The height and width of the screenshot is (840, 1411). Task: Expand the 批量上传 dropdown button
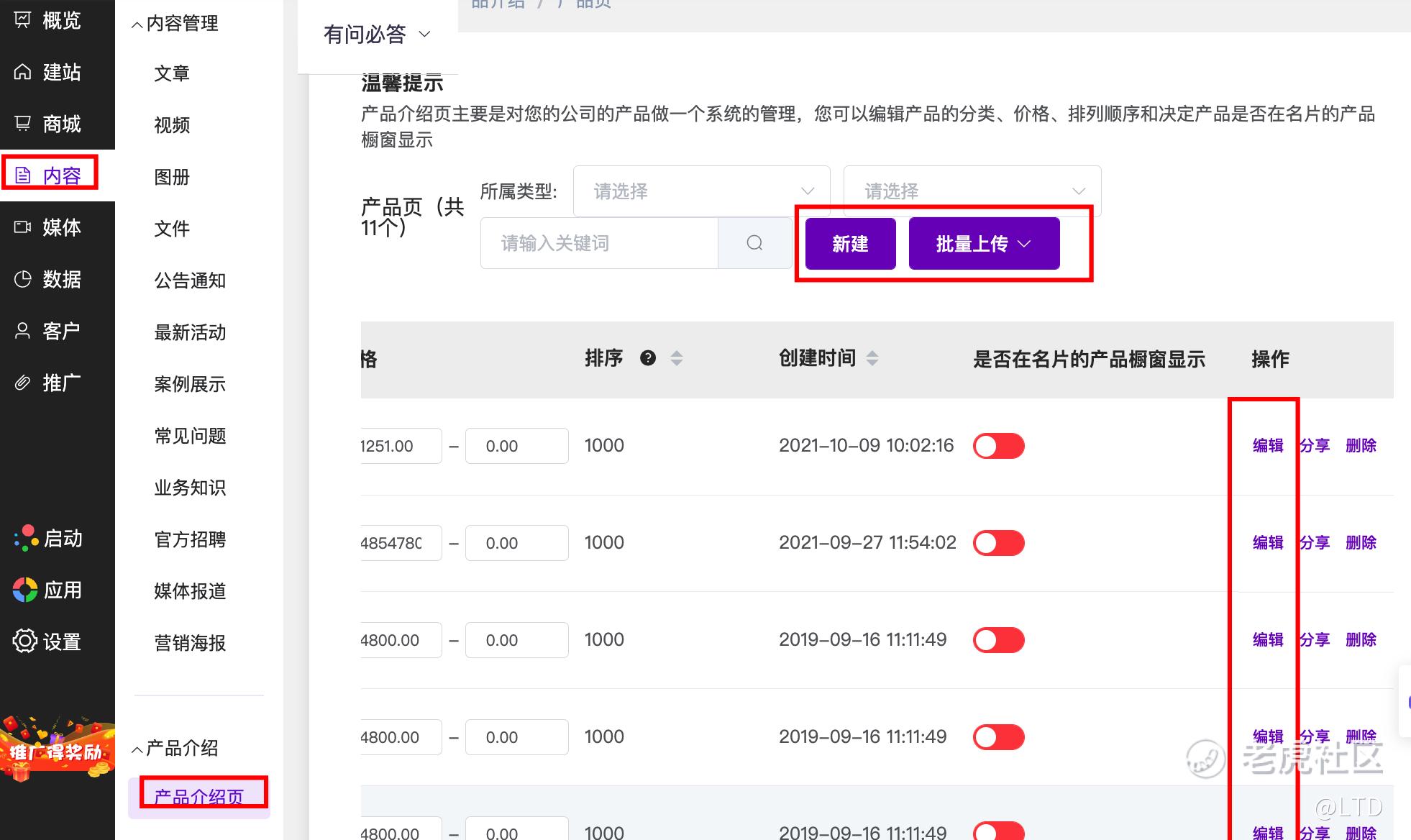[983, 244]
